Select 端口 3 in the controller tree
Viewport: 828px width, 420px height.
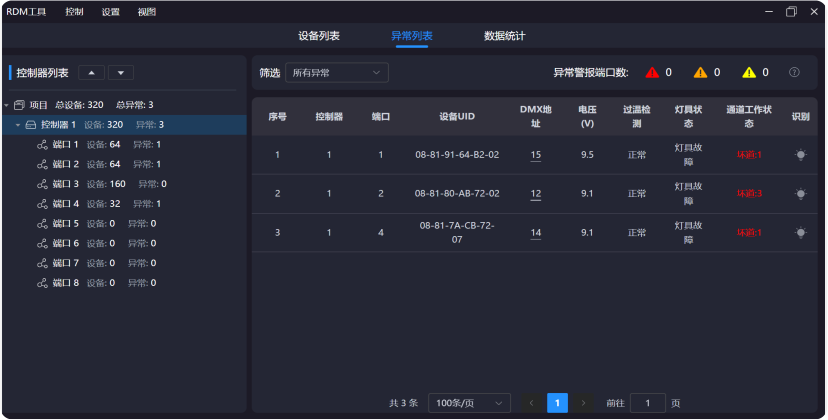[65, 184]
